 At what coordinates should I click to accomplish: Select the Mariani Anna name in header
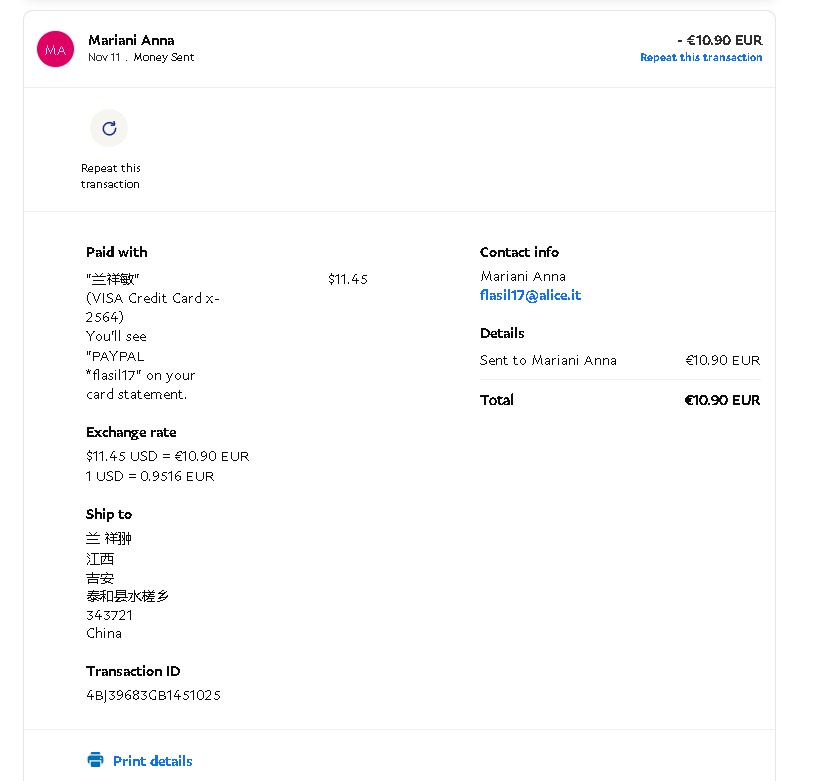pos(131,40)
